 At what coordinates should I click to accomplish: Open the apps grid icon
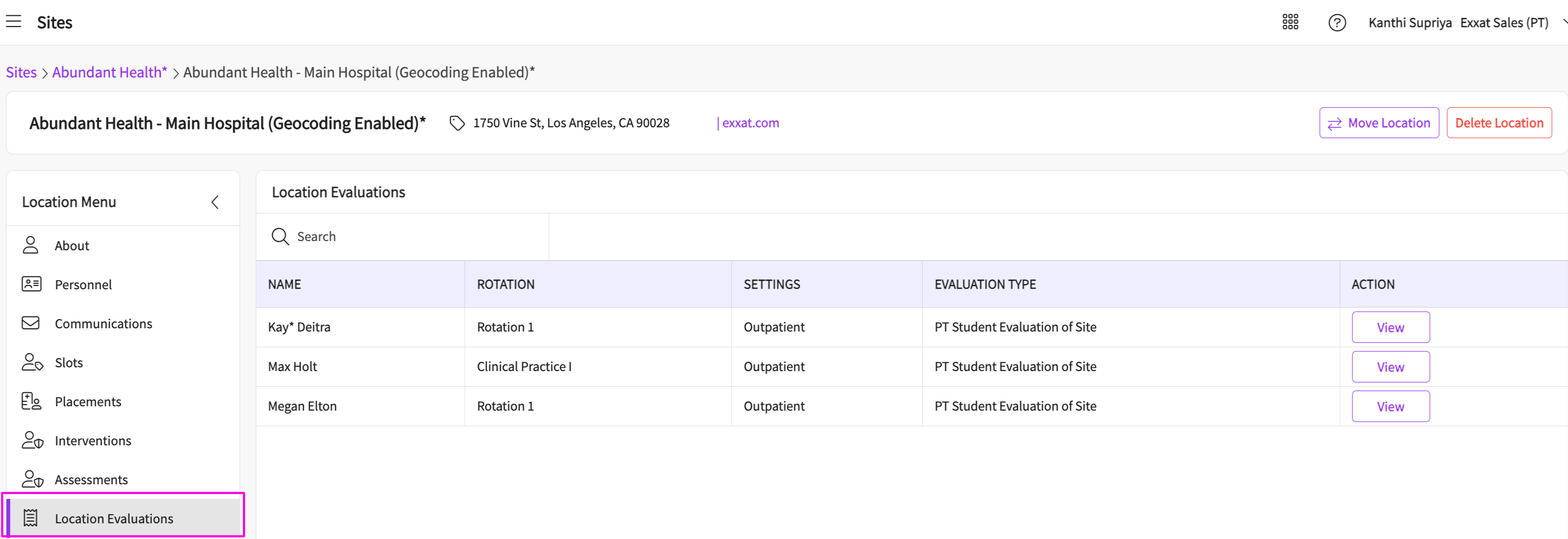(x=1290, y=23)
